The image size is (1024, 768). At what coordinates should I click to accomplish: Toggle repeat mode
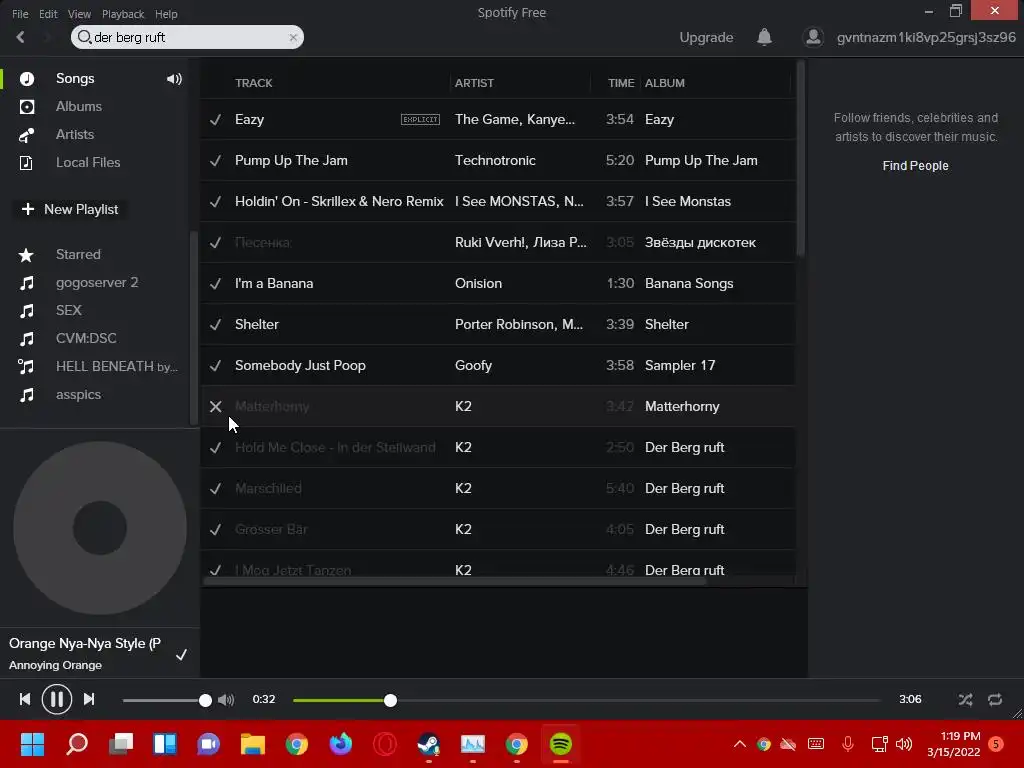tap(995, 700)
